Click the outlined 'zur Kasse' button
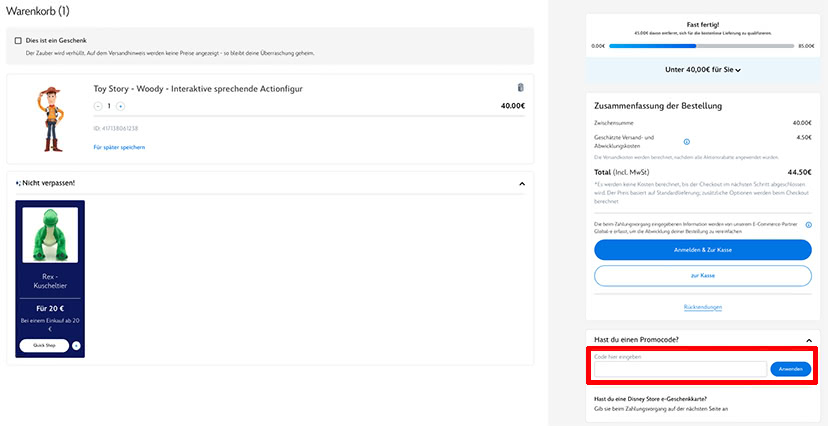 (x=703, y=276)
